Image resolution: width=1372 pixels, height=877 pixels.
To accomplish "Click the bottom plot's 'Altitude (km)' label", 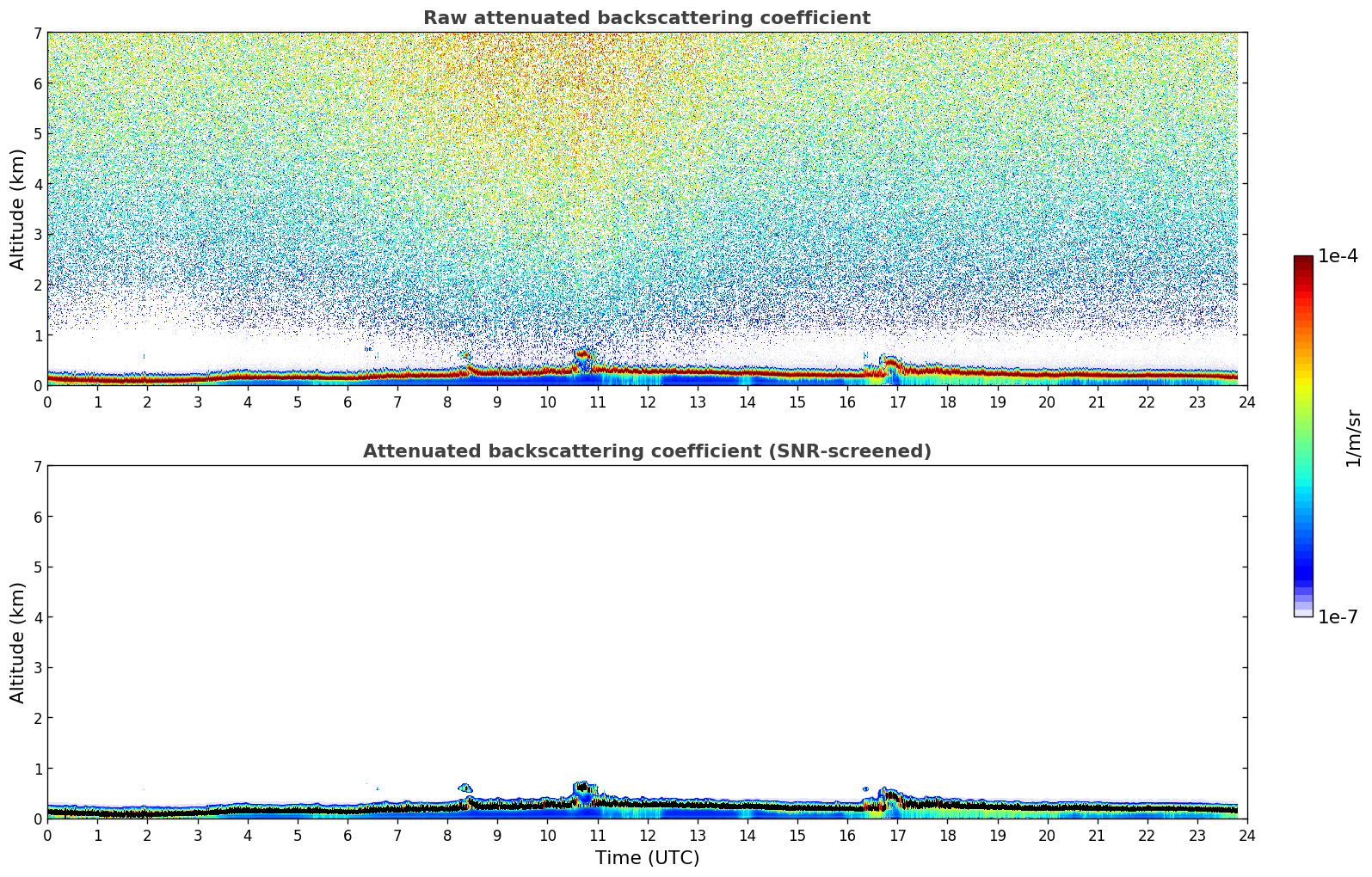I will (18, 642).
